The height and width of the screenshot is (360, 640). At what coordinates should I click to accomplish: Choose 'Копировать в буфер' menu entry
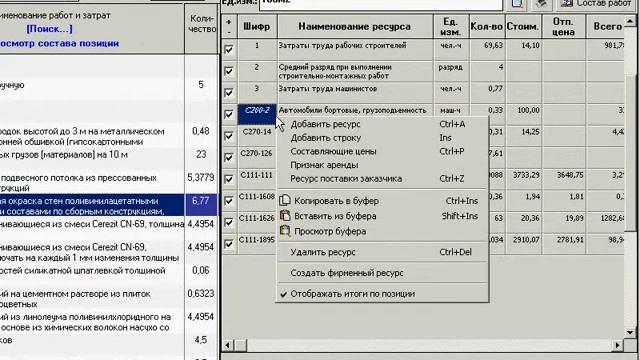[x=382, y=201]
